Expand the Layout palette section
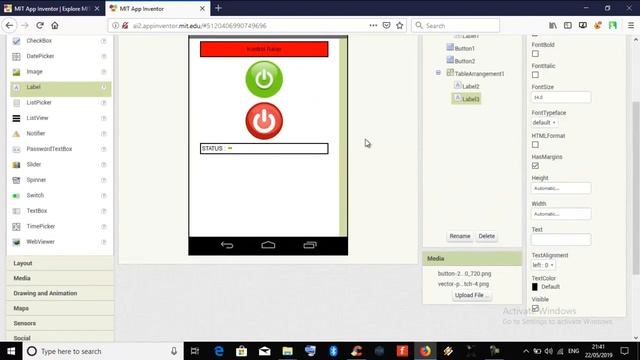This screenshot has height=360, width=640. [x=60, y=263]
